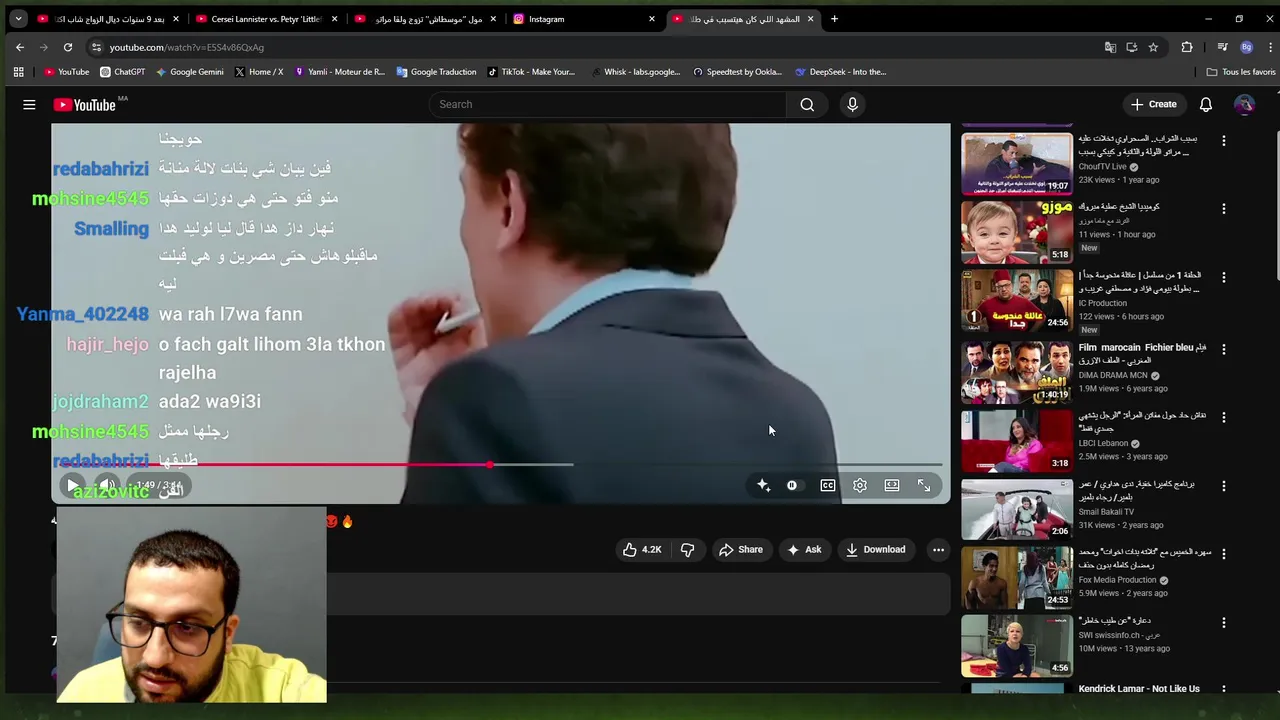This screenshot has width=1280, height=720.
Task: Open Film marocain Fichier bleu title
Action: 1142,353
